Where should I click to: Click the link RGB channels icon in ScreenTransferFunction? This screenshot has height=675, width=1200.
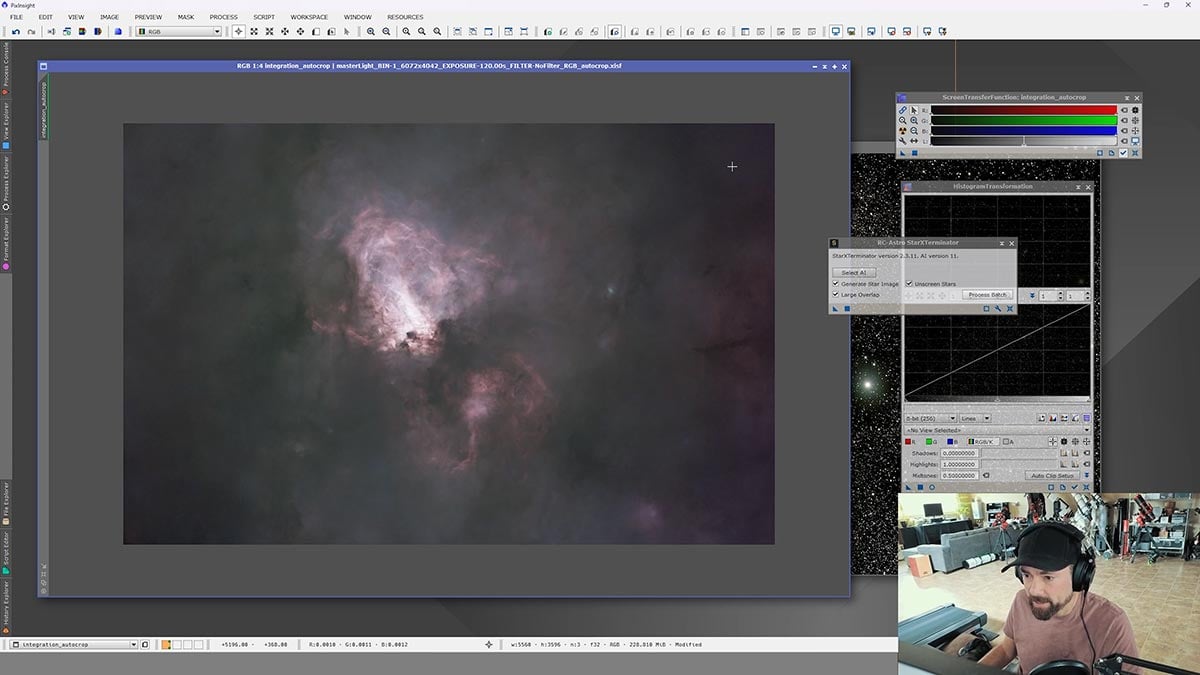point(903,110)
